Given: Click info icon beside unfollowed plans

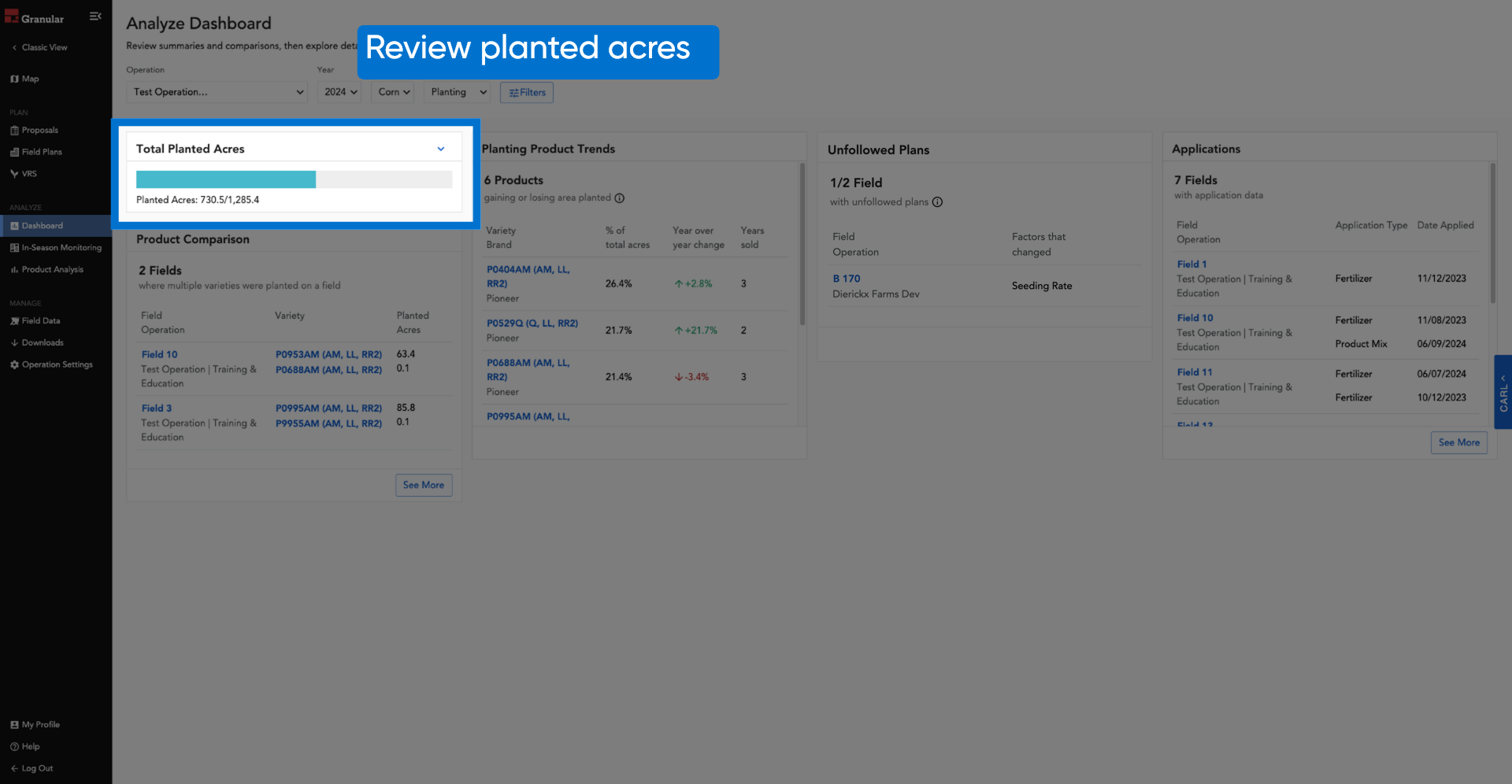Looking at the screenshot, I should coord(937,202).
